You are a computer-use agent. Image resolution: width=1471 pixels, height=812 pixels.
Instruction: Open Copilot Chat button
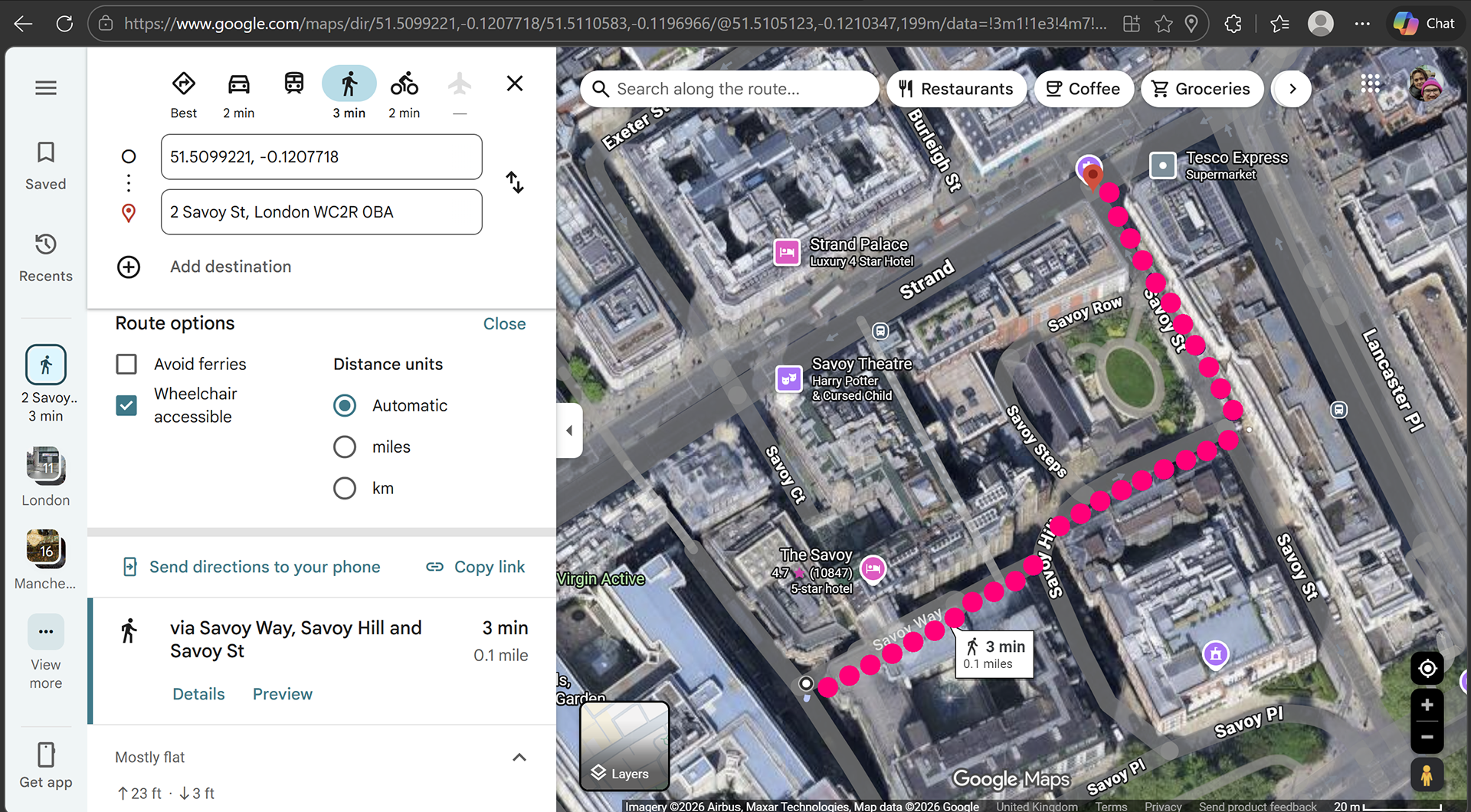point(1425,24)
